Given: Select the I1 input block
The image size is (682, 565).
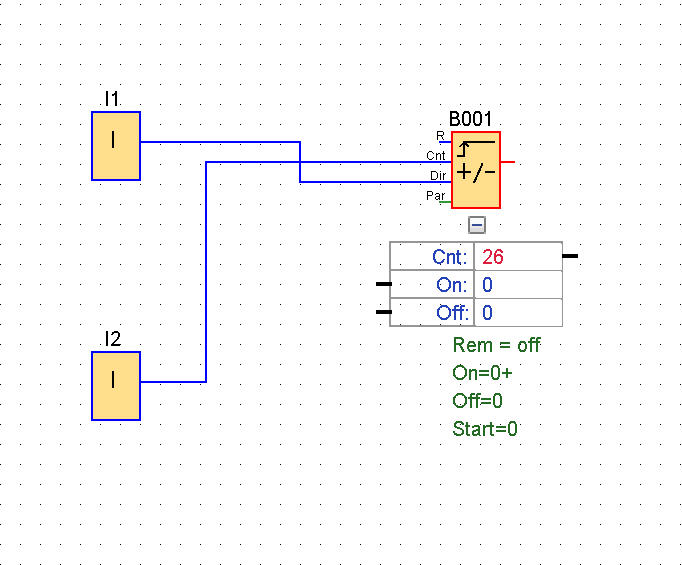Looking at the screenshot, I should tap(116, 146).
